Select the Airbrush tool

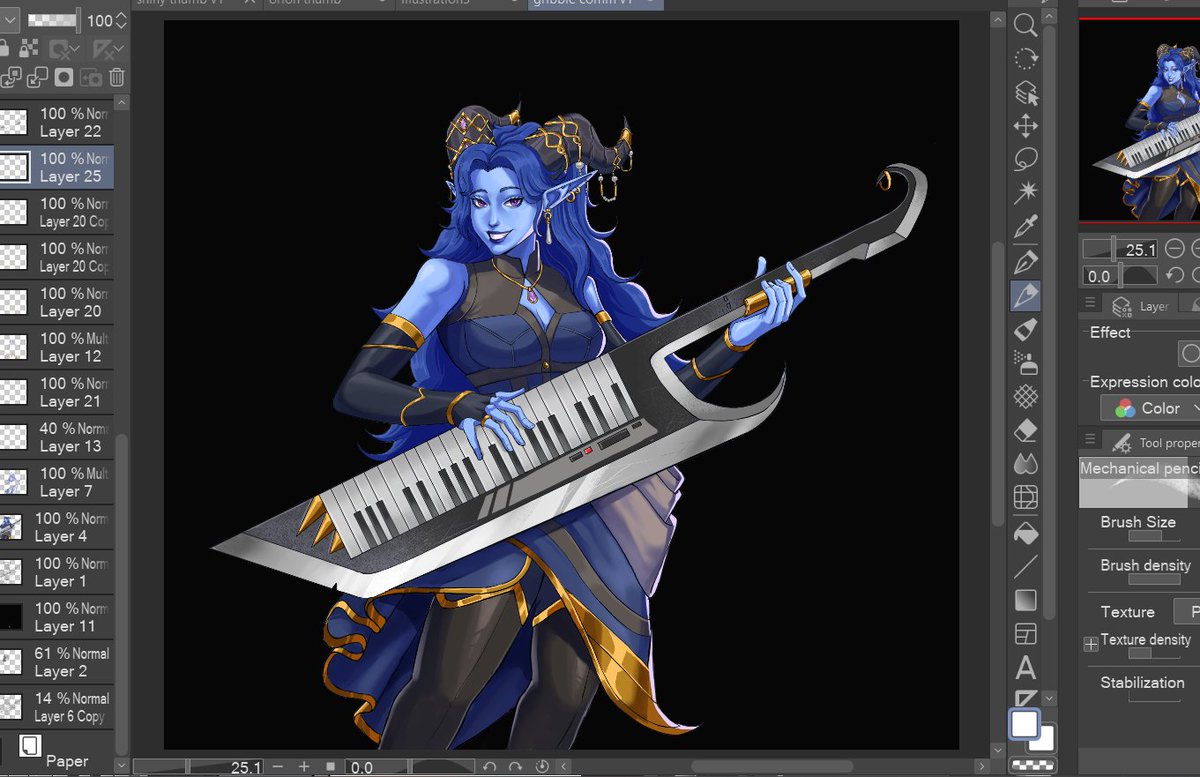(x=1025, y=362)
